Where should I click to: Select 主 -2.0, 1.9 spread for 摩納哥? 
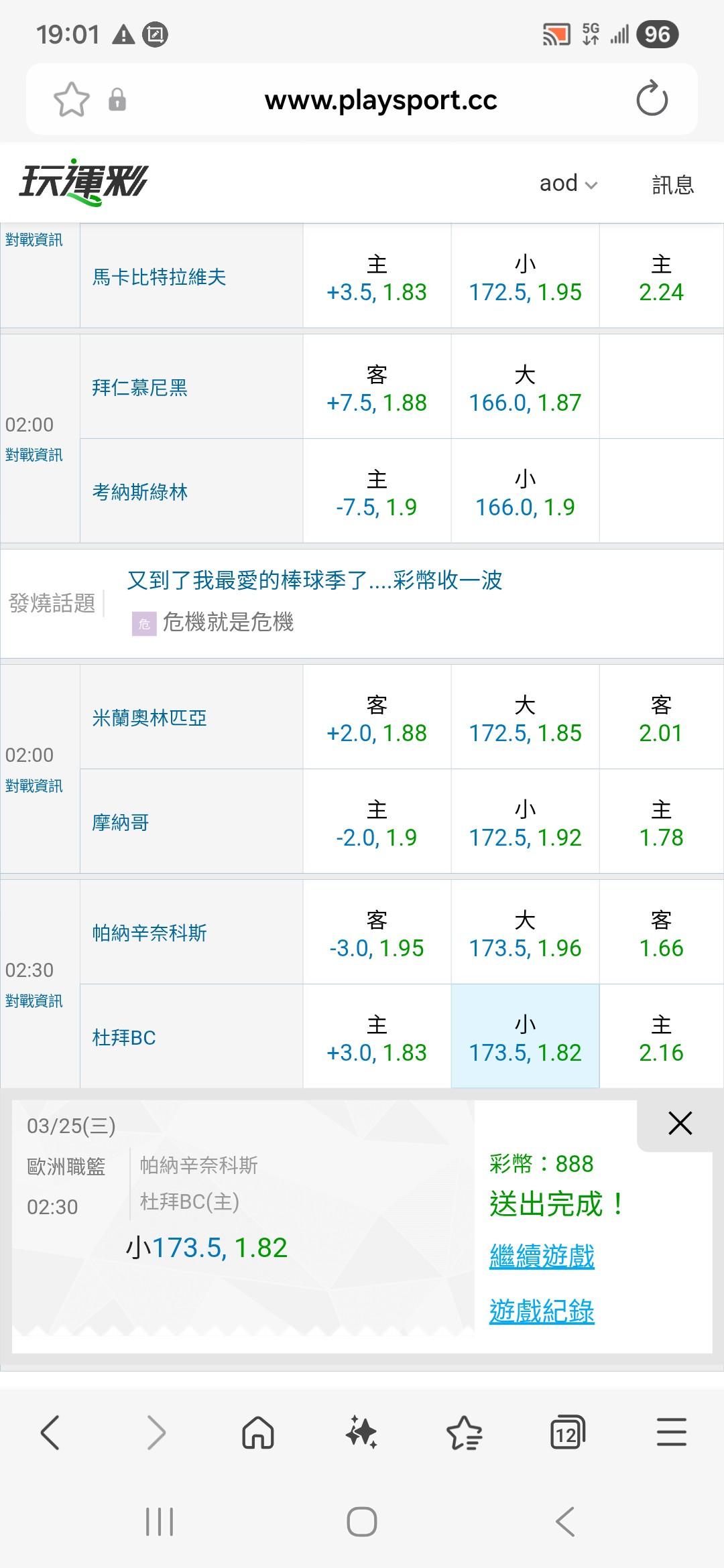tap(377, 822)
